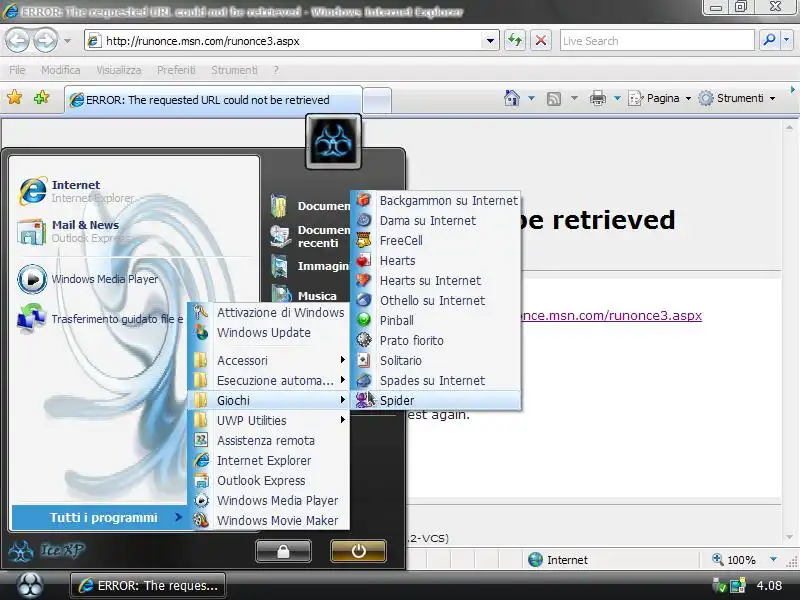Click the Refresh button beside address bar
This screenshot has height=600, width=800.
pyautogui.click(x=515, y=40)
